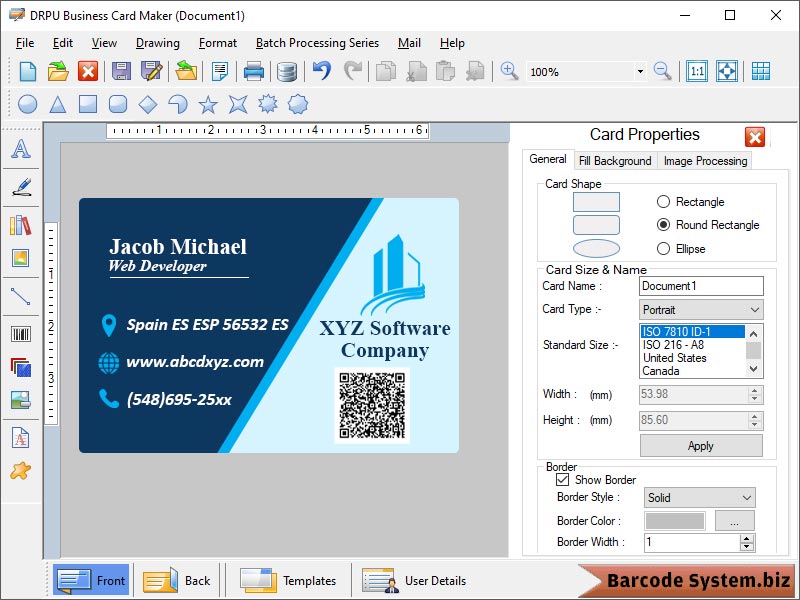Viewport: 800px width, 600px height.
Task: Click the Border Width input field
Action: [692, 542]
